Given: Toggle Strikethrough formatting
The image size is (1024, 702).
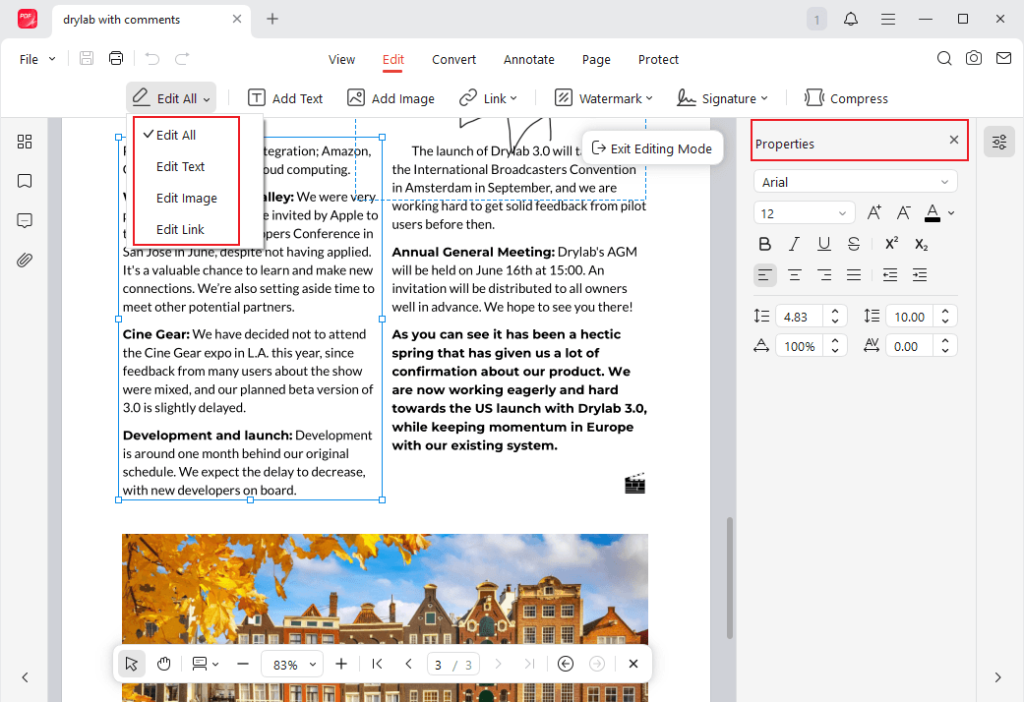Looking at the screenshot, I should click(854, 243).
